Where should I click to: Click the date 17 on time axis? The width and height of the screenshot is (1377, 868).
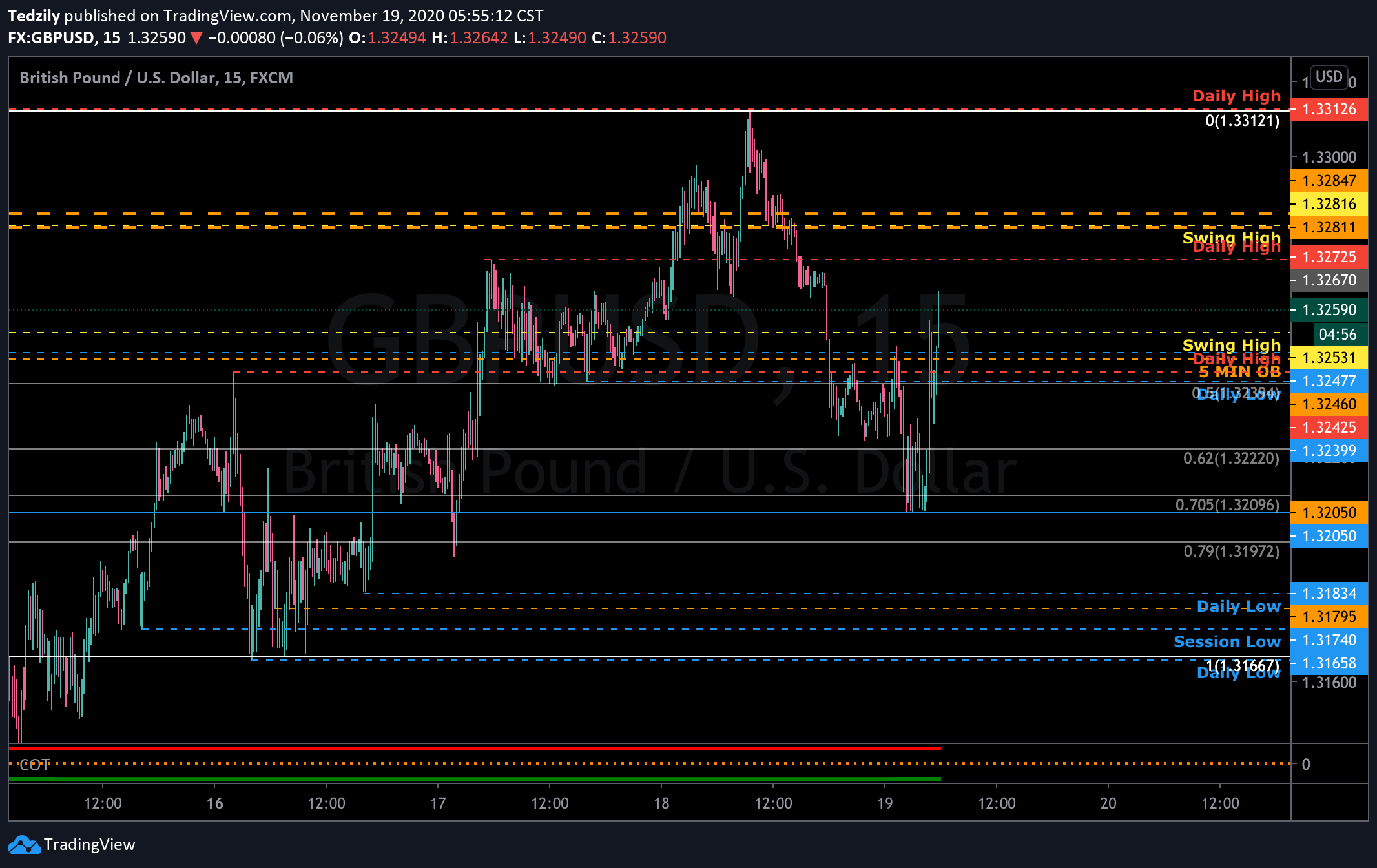click(x=438, y=803)
